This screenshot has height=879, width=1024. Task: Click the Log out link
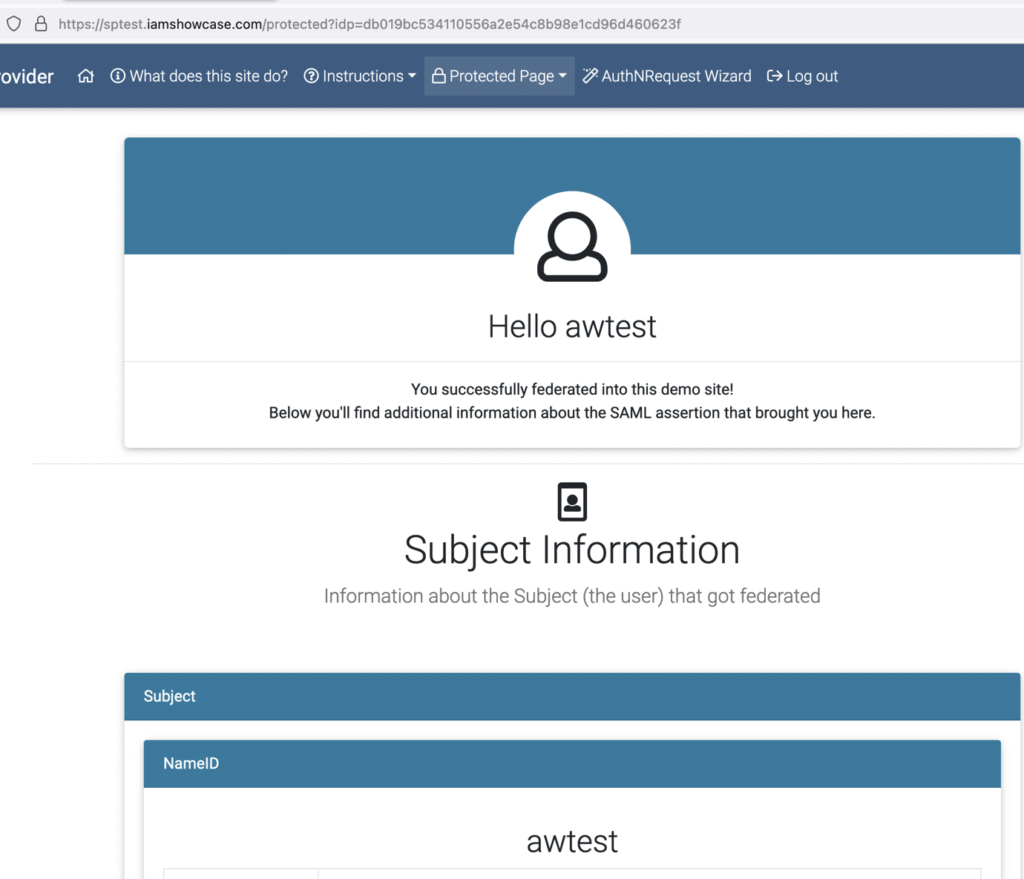(811, 75)
